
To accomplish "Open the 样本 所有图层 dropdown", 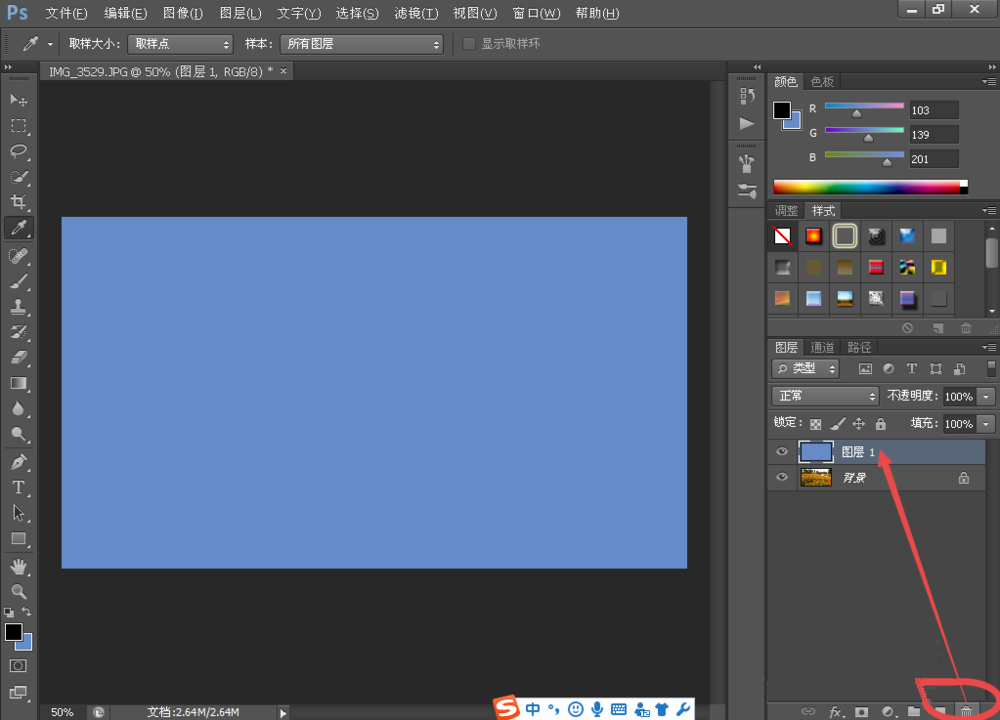I will tap(360, 44).
